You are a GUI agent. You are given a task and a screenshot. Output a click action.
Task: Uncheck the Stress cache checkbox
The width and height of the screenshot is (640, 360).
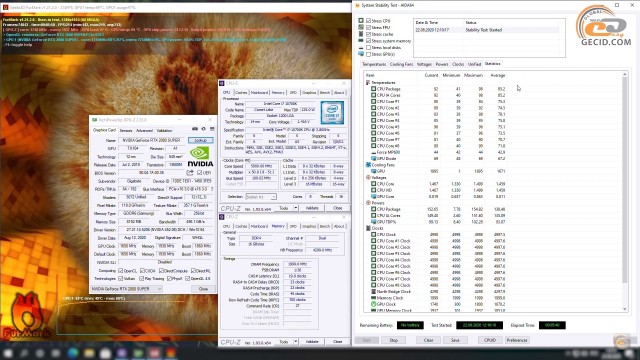coord(369,34)
